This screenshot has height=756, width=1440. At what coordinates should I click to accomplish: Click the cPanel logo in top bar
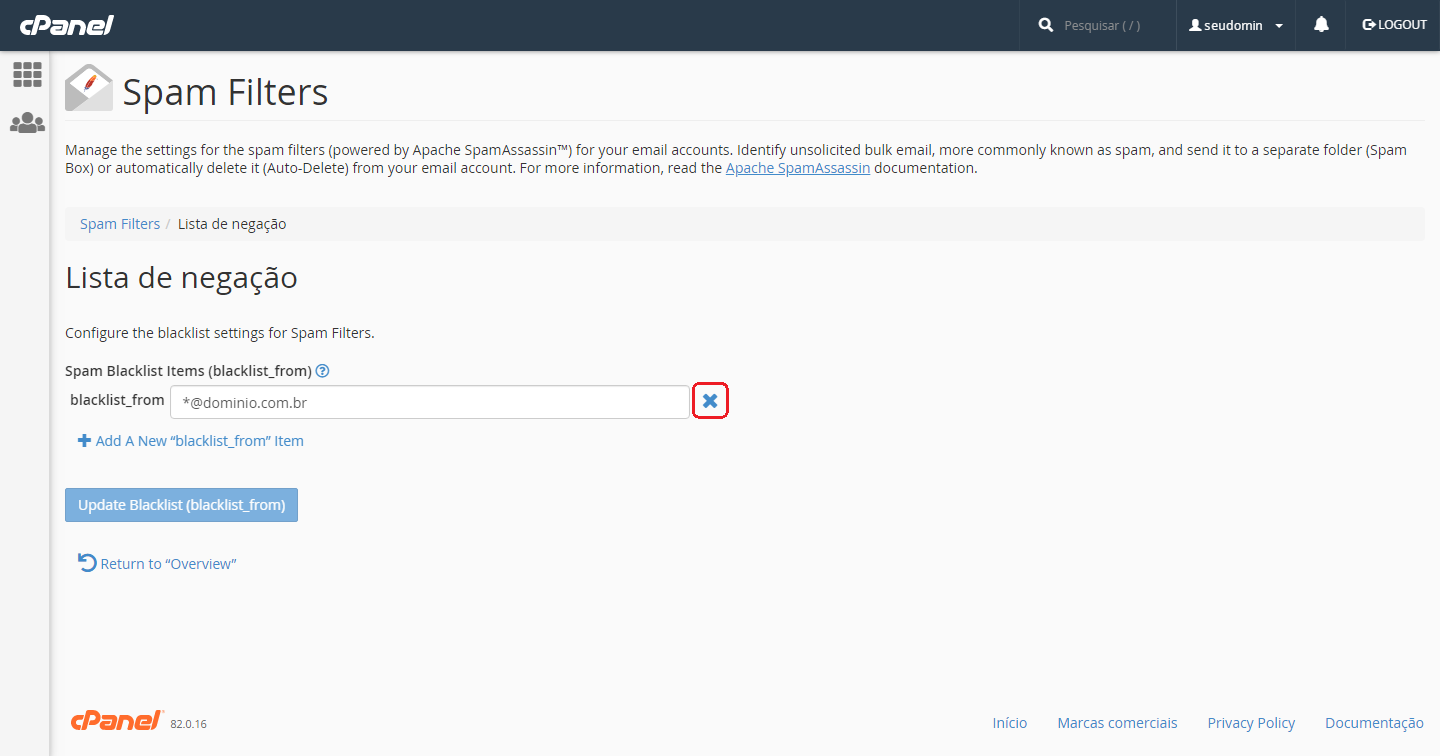pyautogui.click(x=66, y=25)
